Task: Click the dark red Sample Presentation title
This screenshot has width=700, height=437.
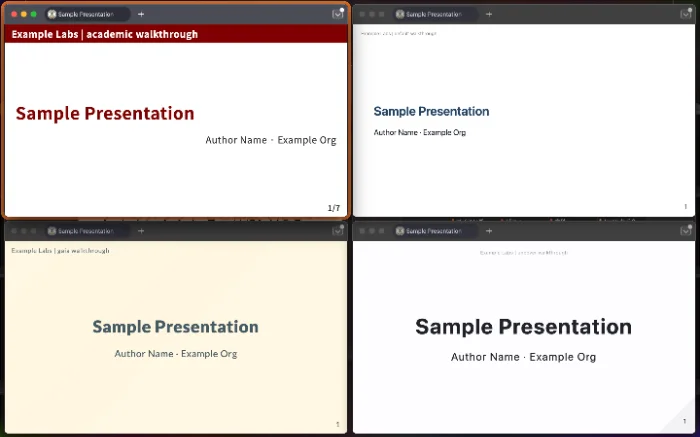Action: coord(105,114)
